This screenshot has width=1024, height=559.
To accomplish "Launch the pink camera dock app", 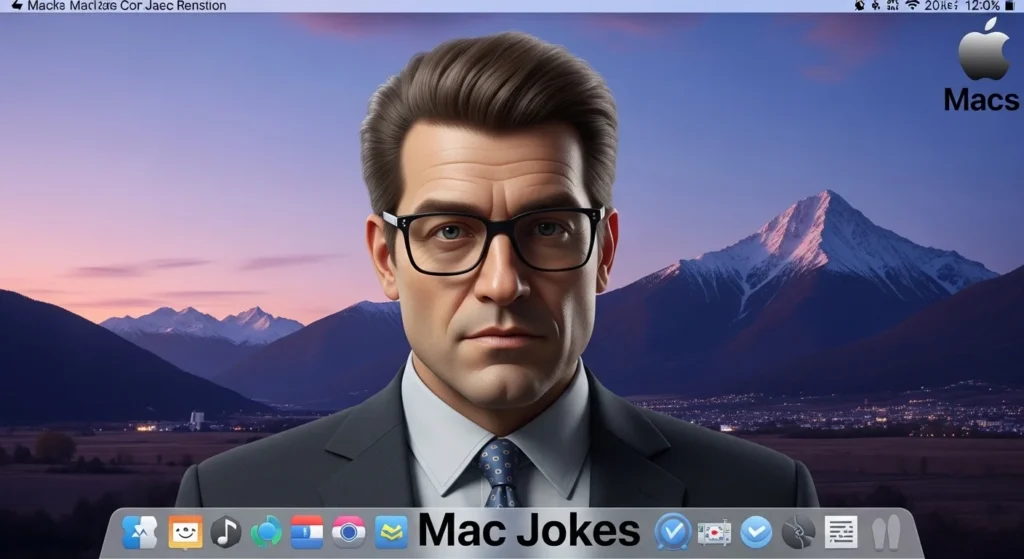I will click(349, 532).
